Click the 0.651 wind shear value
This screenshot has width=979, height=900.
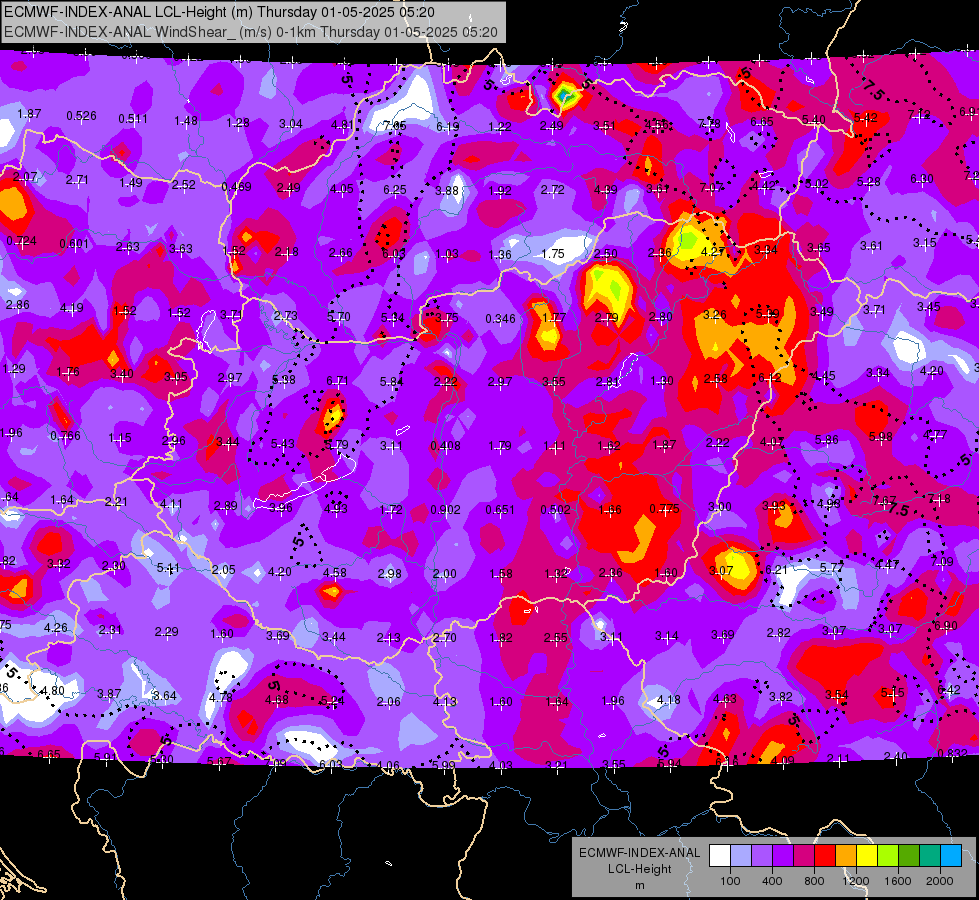tap(500, 510)
